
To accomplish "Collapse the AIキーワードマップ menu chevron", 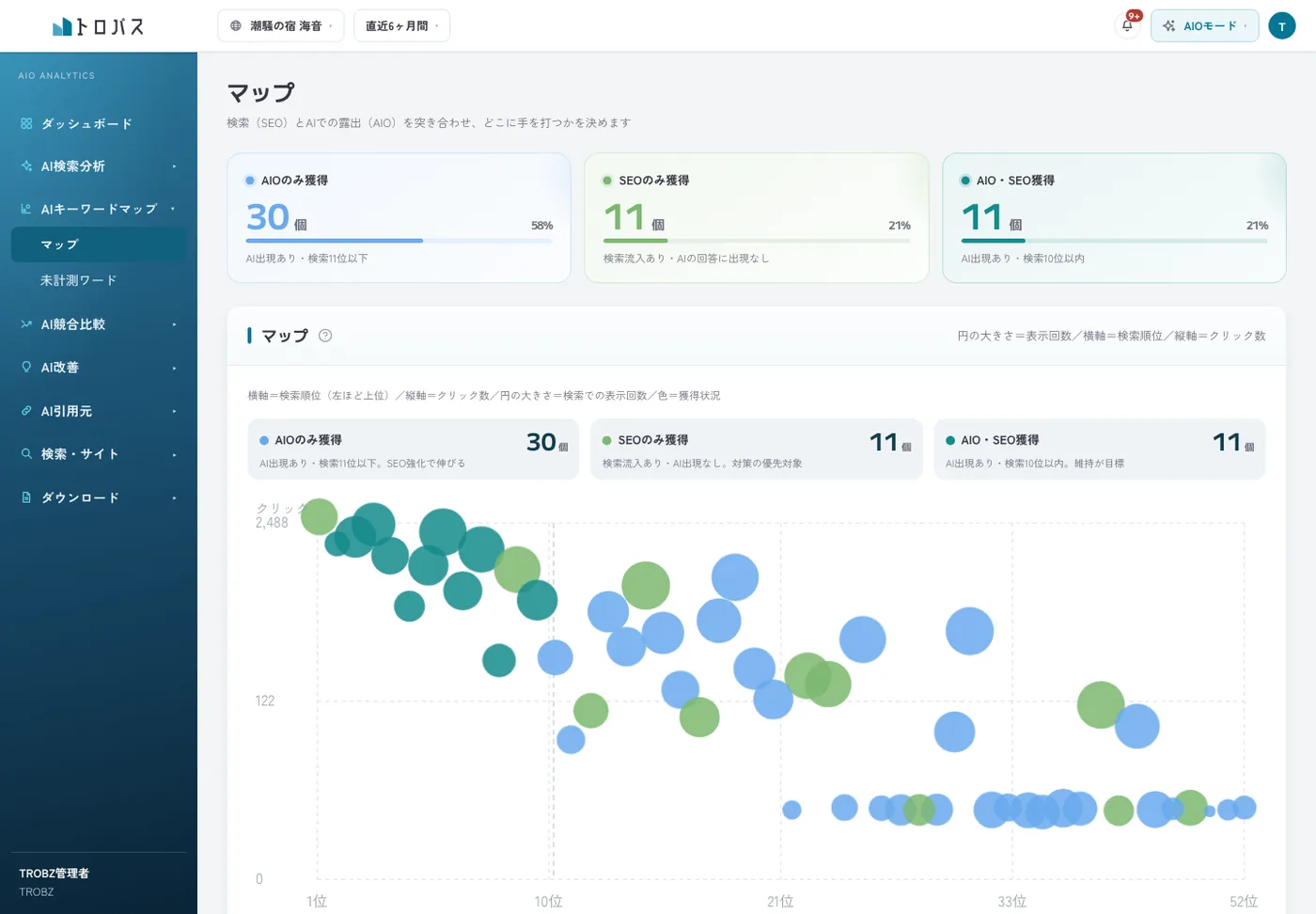I will [174, 209].
